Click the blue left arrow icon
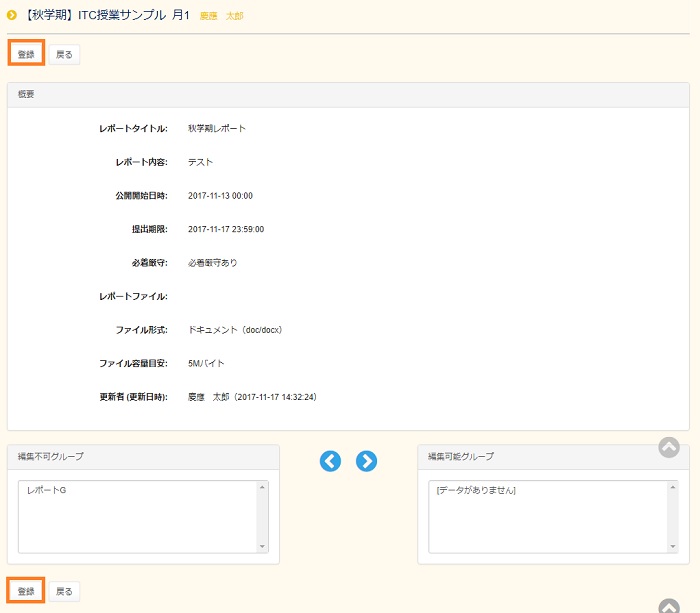This screenshot has height=613, width=700. click(x=330, y=461)
